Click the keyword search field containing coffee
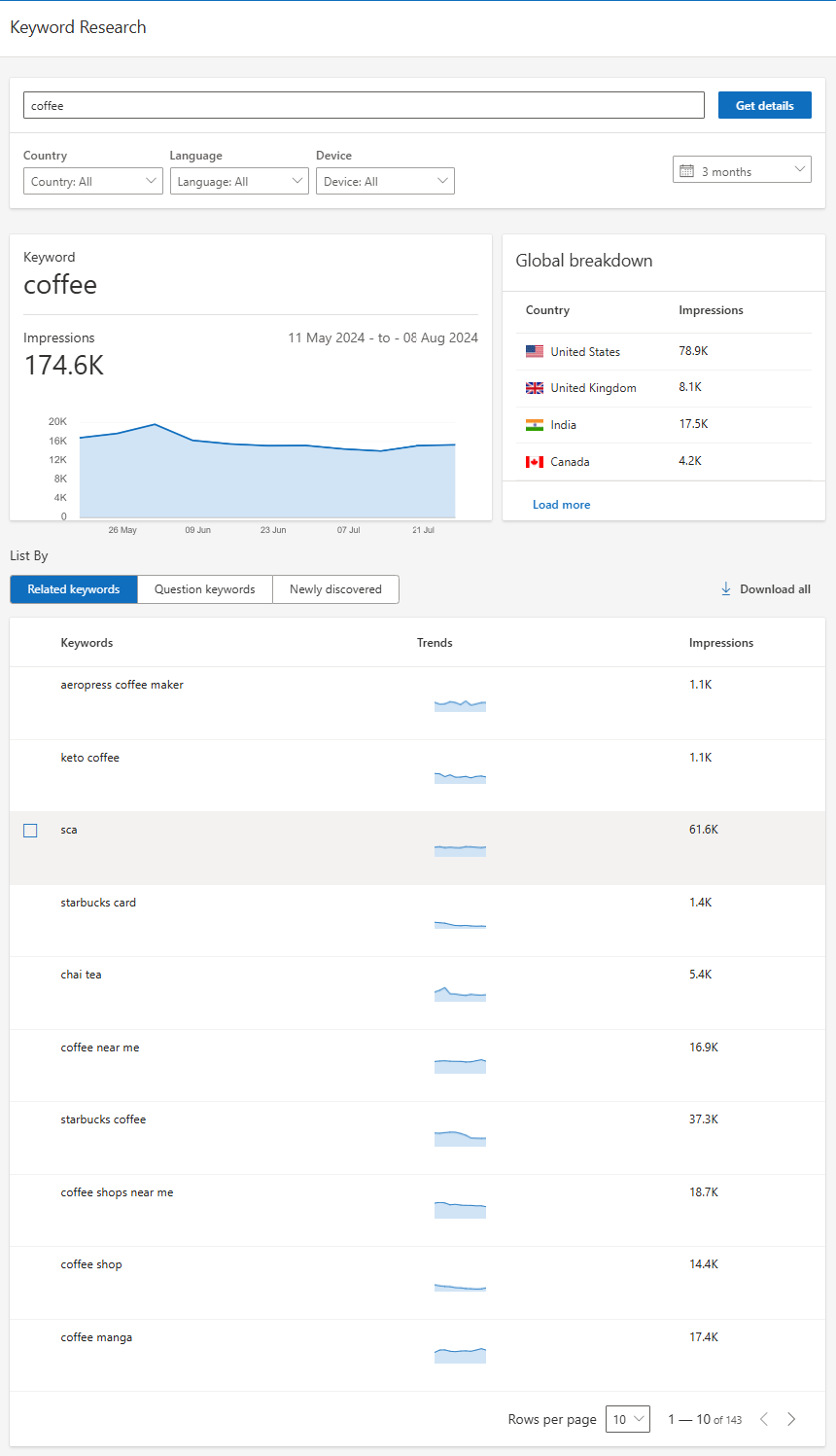This screenshot has height=1456, width=836. [x=364, y=106]
